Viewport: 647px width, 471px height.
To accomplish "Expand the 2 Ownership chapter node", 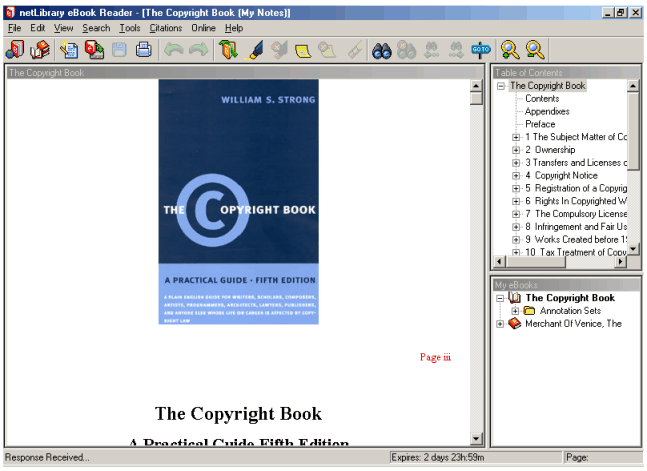I will (516, 150).
